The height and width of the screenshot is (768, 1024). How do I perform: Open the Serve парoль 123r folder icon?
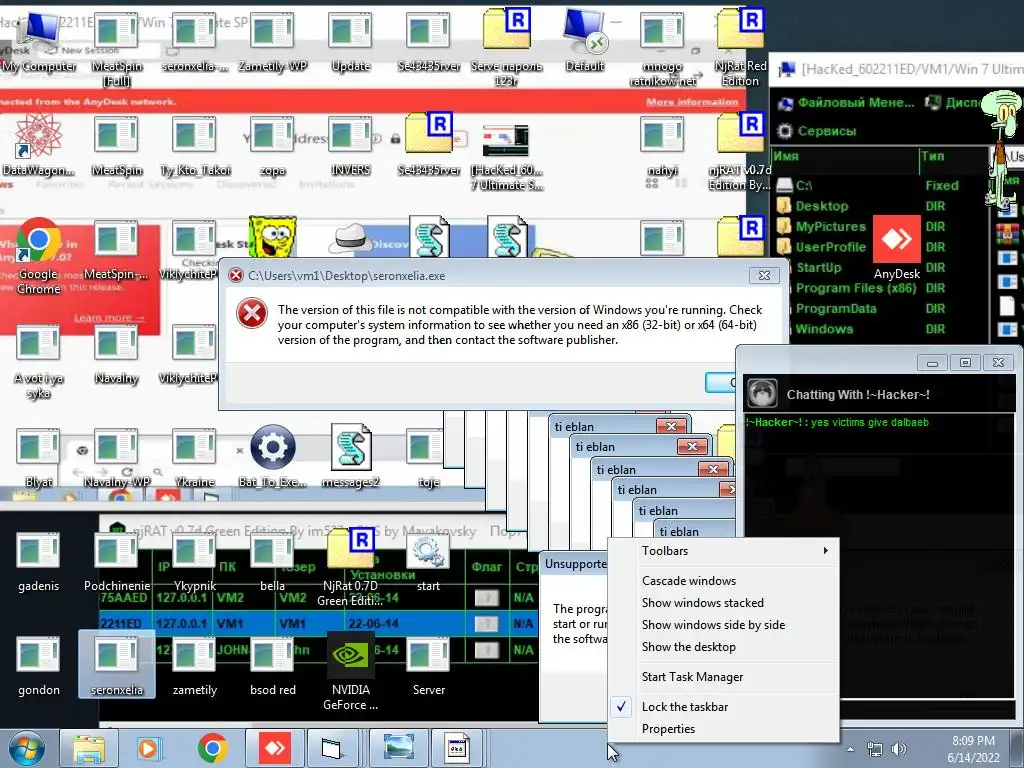click(x=506, y=47)
